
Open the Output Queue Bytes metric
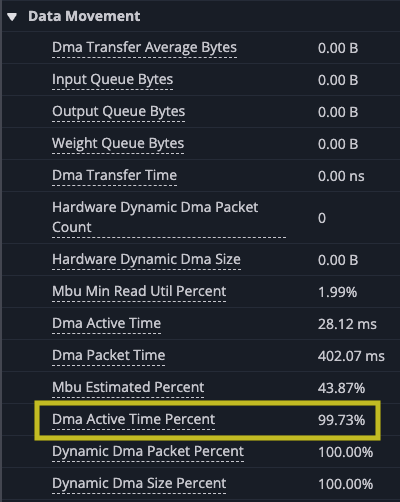(x=118, y=112)
